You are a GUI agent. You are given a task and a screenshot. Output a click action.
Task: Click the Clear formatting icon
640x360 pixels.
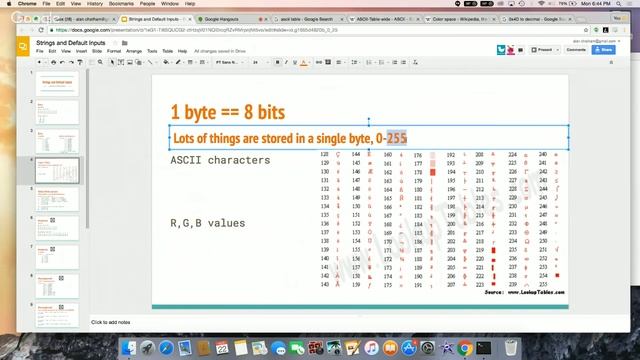(415, 62)
